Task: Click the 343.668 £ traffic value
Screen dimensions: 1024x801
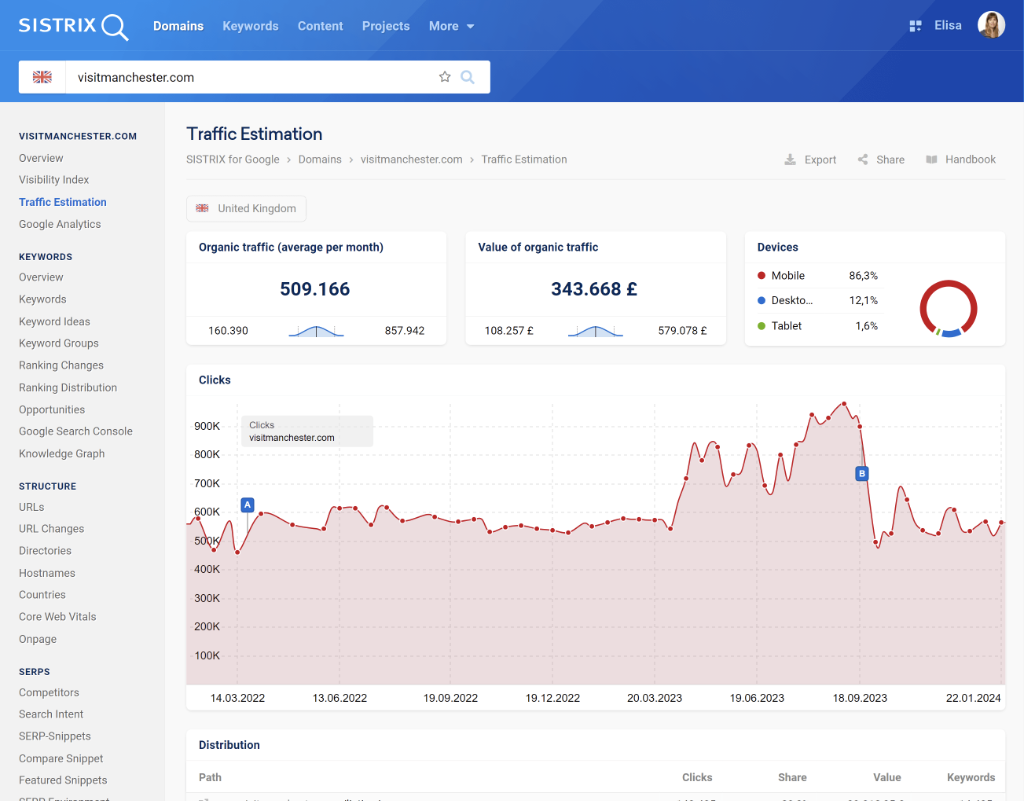Action: pos(594,289)
